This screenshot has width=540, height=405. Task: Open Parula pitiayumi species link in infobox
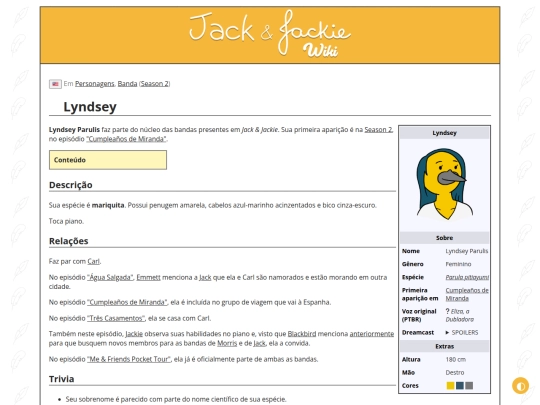coord(467,277)
